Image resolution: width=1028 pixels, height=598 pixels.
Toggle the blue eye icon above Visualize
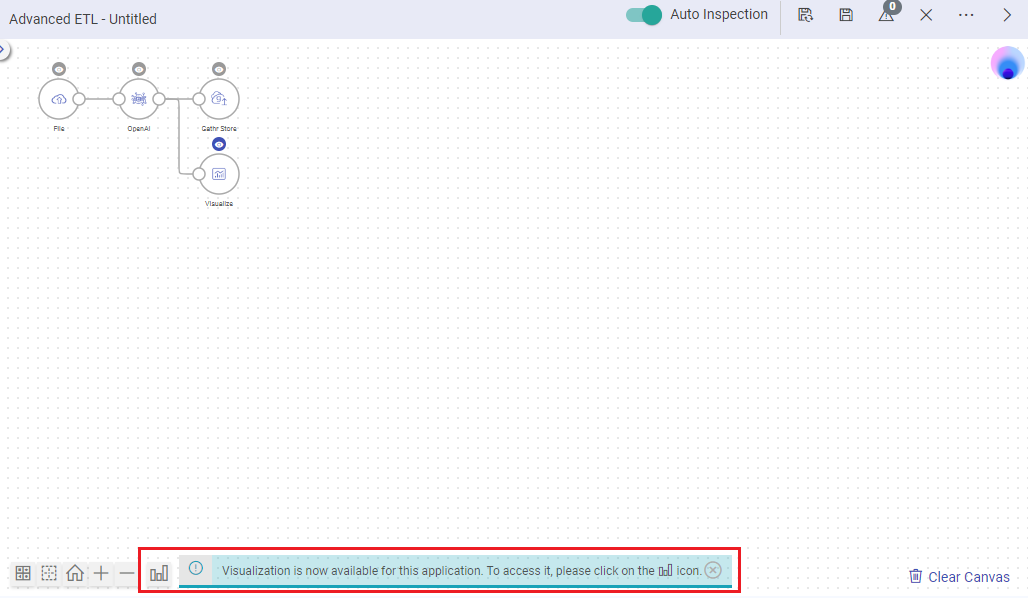click(x=219, y=144)
